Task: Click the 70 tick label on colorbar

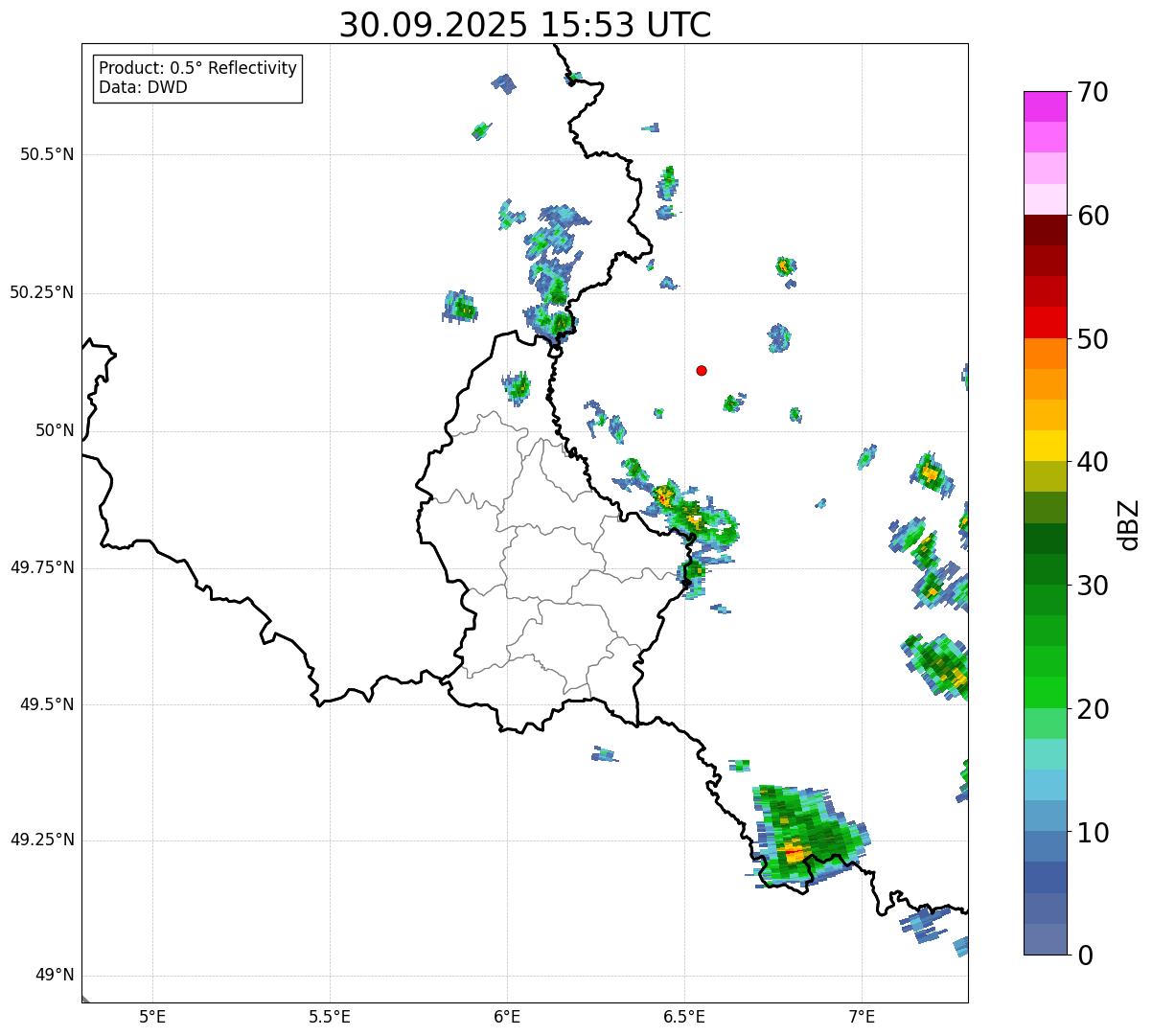Action: click(1093, 92)
